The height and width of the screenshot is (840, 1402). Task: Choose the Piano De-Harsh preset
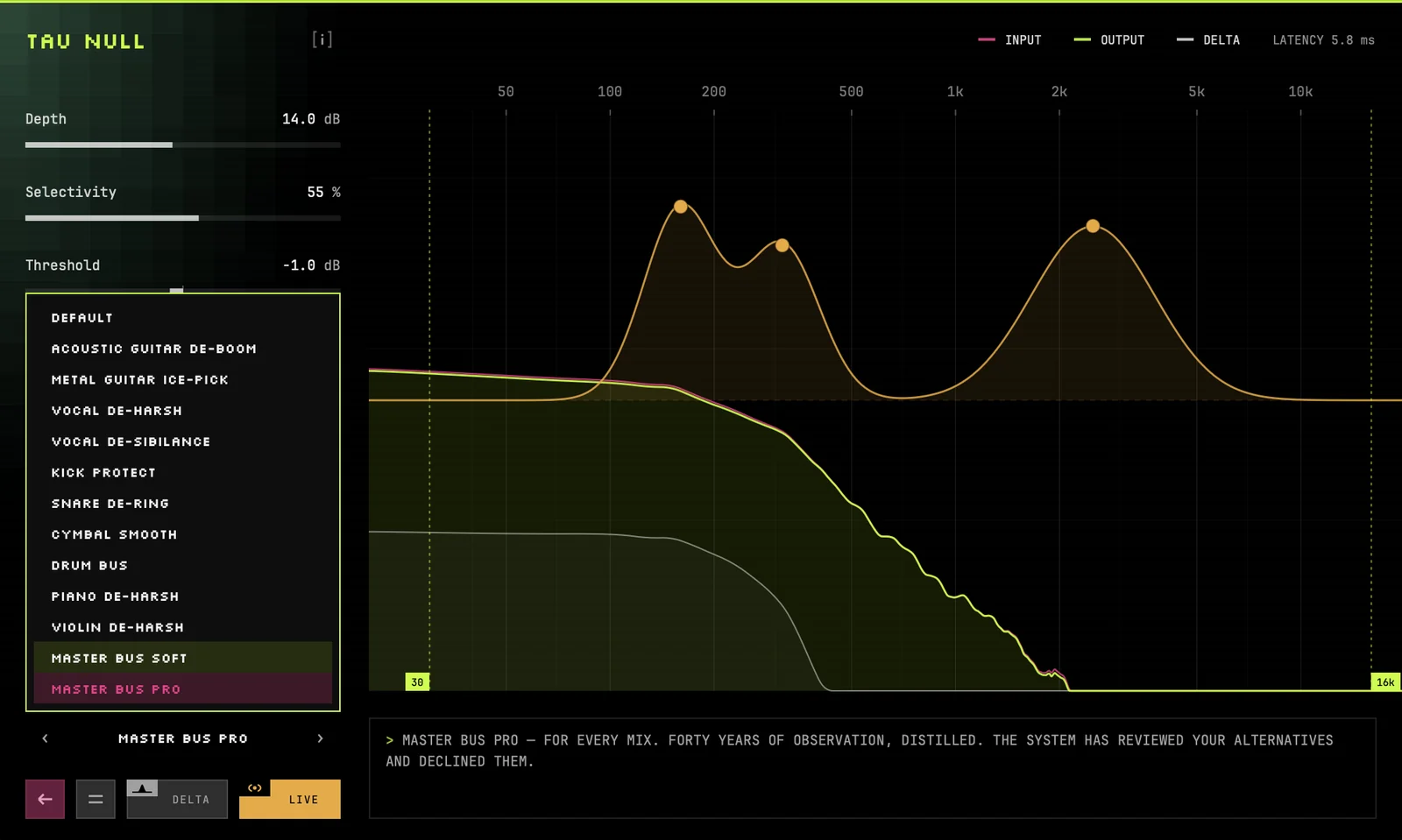(x=183, y=596)
